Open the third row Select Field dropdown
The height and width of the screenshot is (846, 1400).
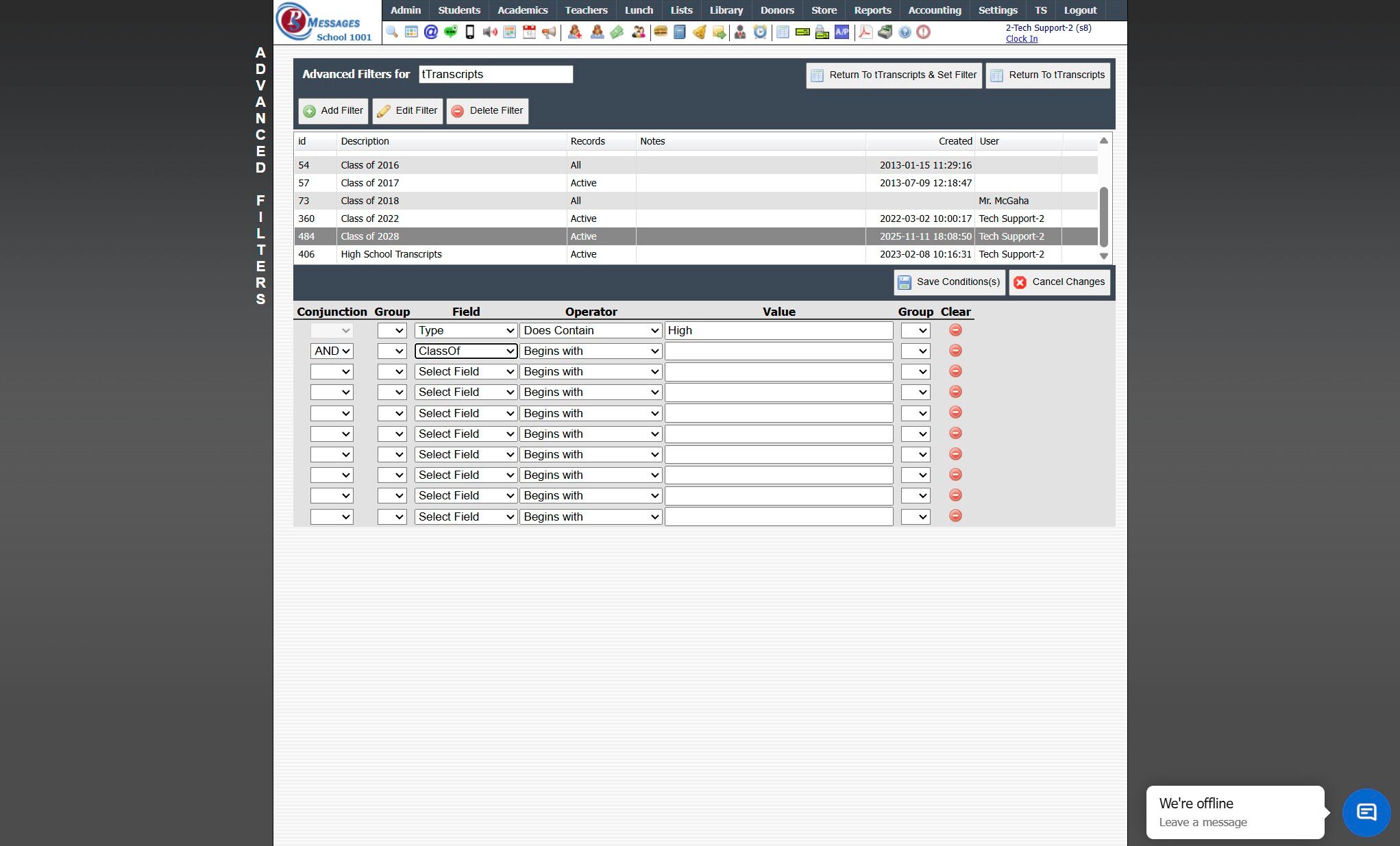click(x=466, y=371)
